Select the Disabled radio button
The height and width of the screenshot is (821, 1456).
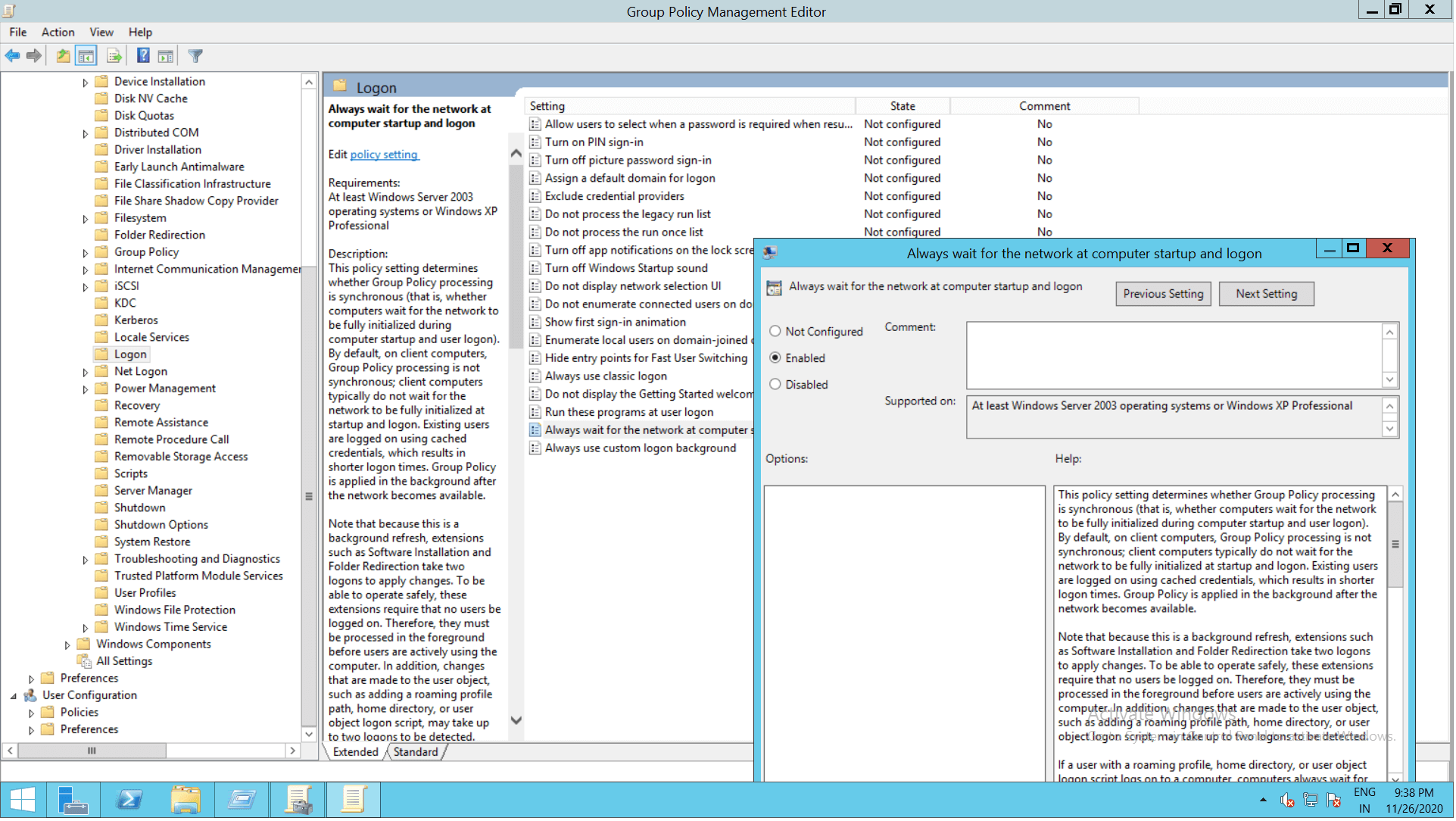[x=775, y=385]
